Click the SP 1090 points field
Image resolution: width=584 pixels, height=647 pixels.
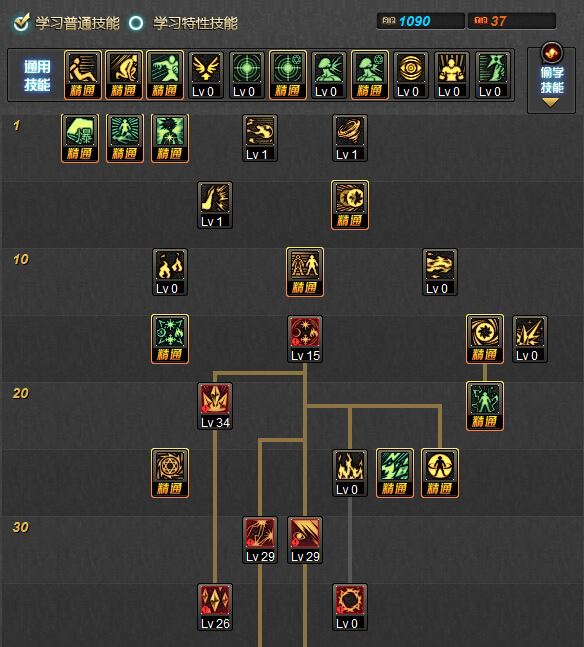point(421,21)
